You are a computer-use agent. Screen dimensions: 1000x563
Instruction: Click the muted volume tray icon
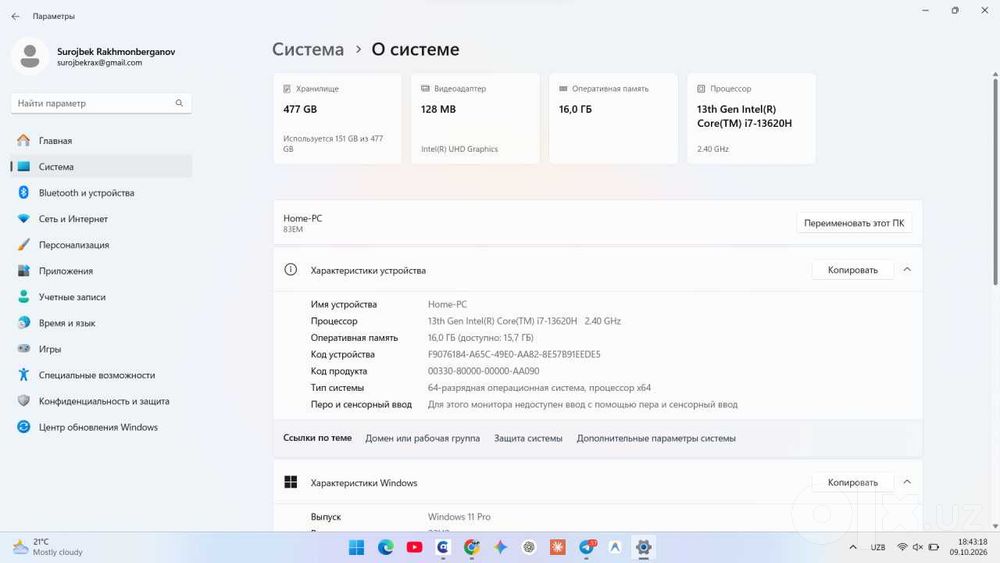[x=918, y=547]
